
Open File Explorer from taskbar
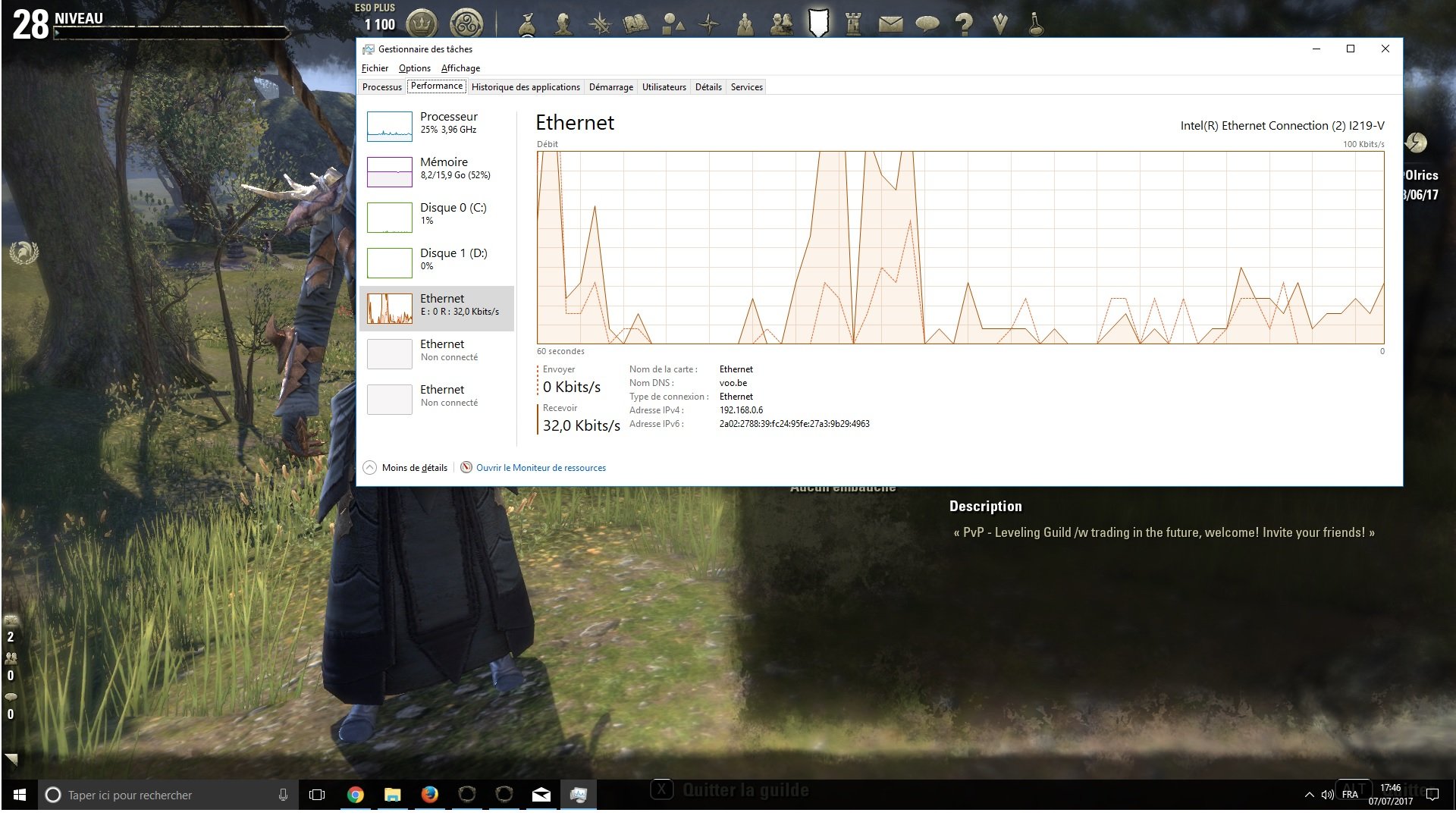click(392, 795)
